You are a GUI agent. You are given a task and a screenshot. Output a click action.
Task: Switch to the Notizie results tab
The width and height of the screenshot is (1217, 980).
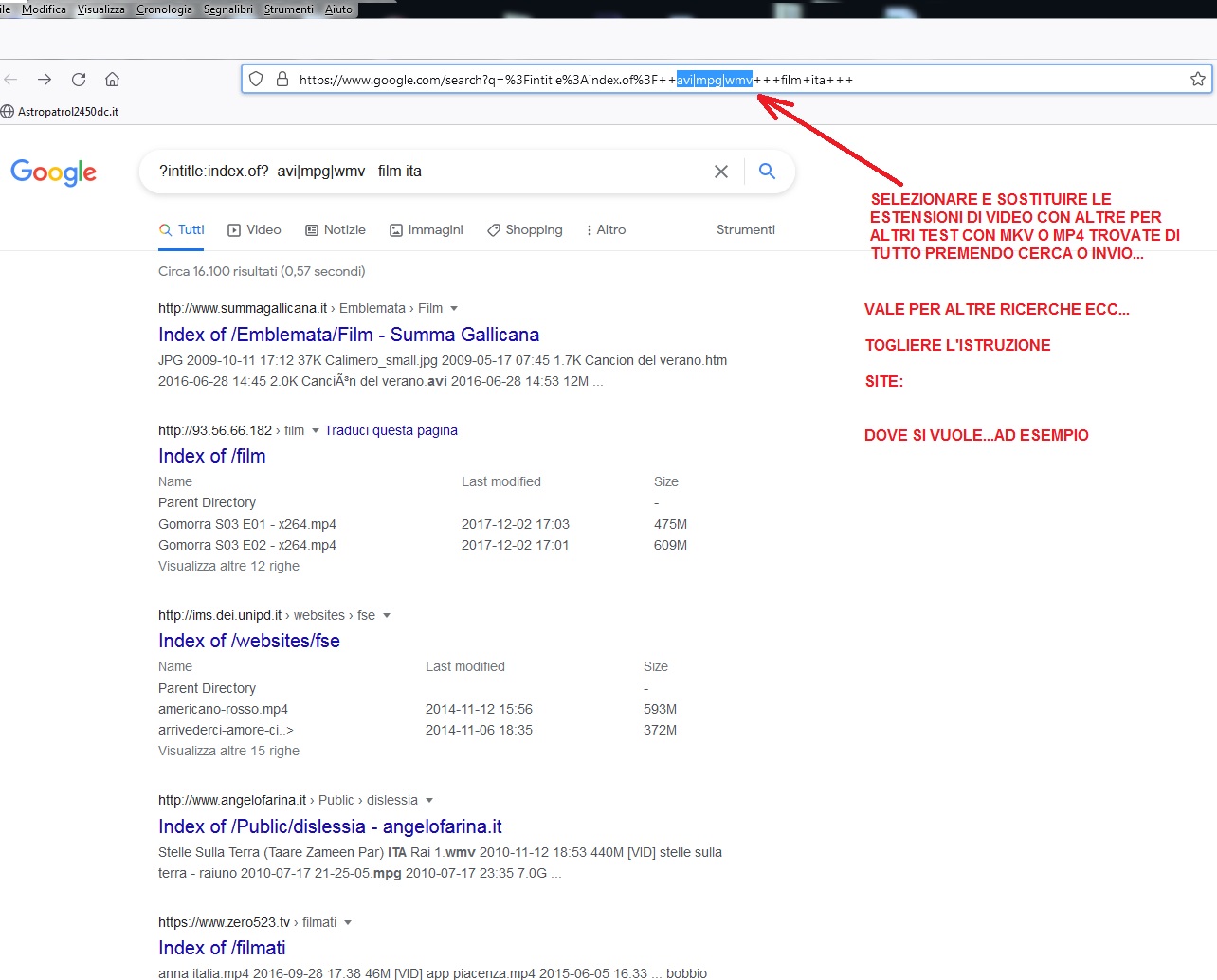(x=336, y=230)
